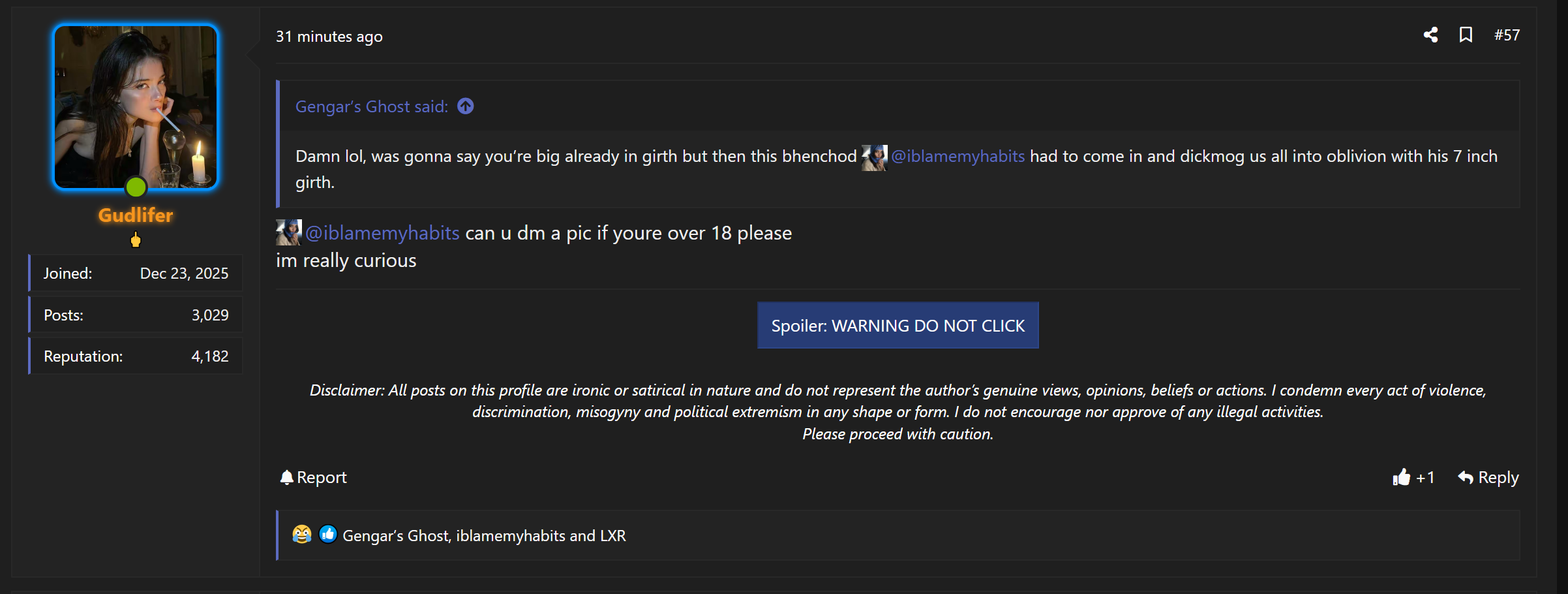Click the thumbs-up +1 like icon
Viewport: 1568px width, 594px height.
1401,477
